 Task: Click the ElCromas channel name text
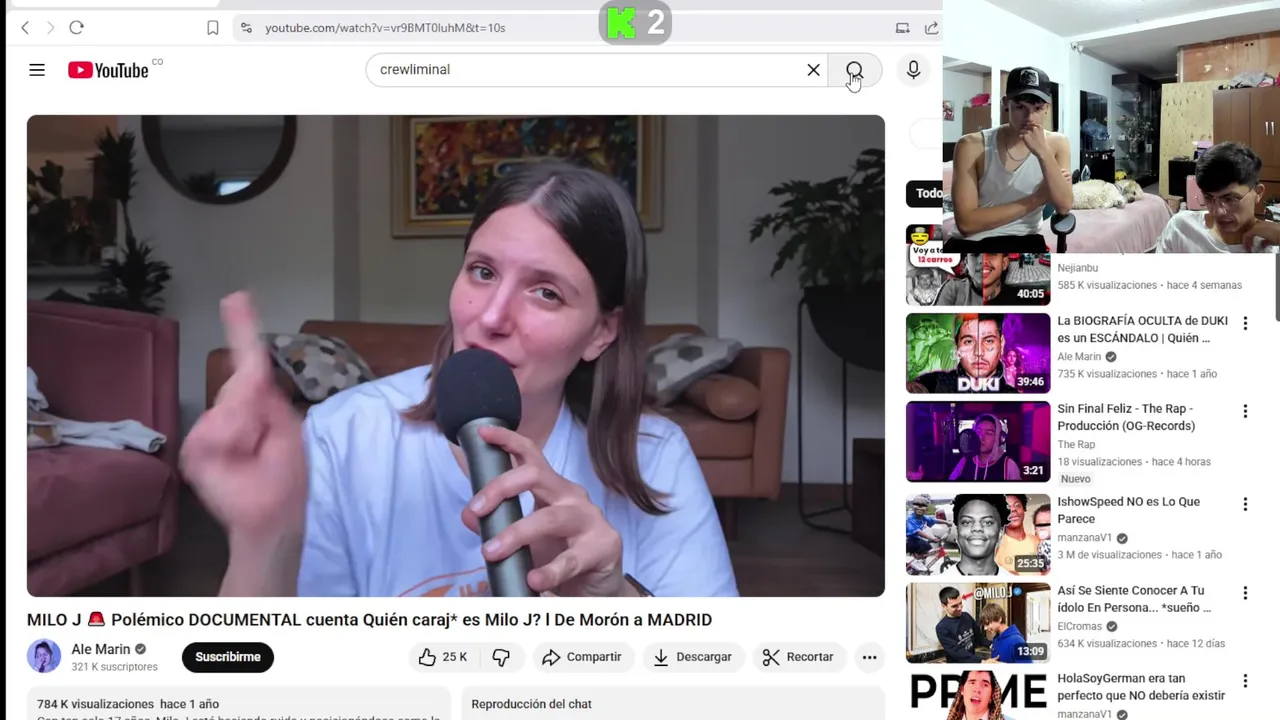coord(1080,627)
